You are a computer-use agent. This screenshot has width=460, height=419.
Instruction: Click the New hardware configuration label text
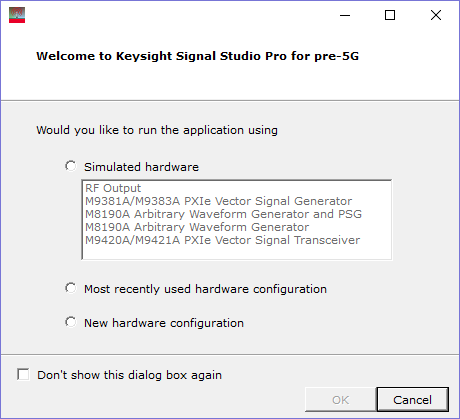pyautogui.click(x=164, y=323)
